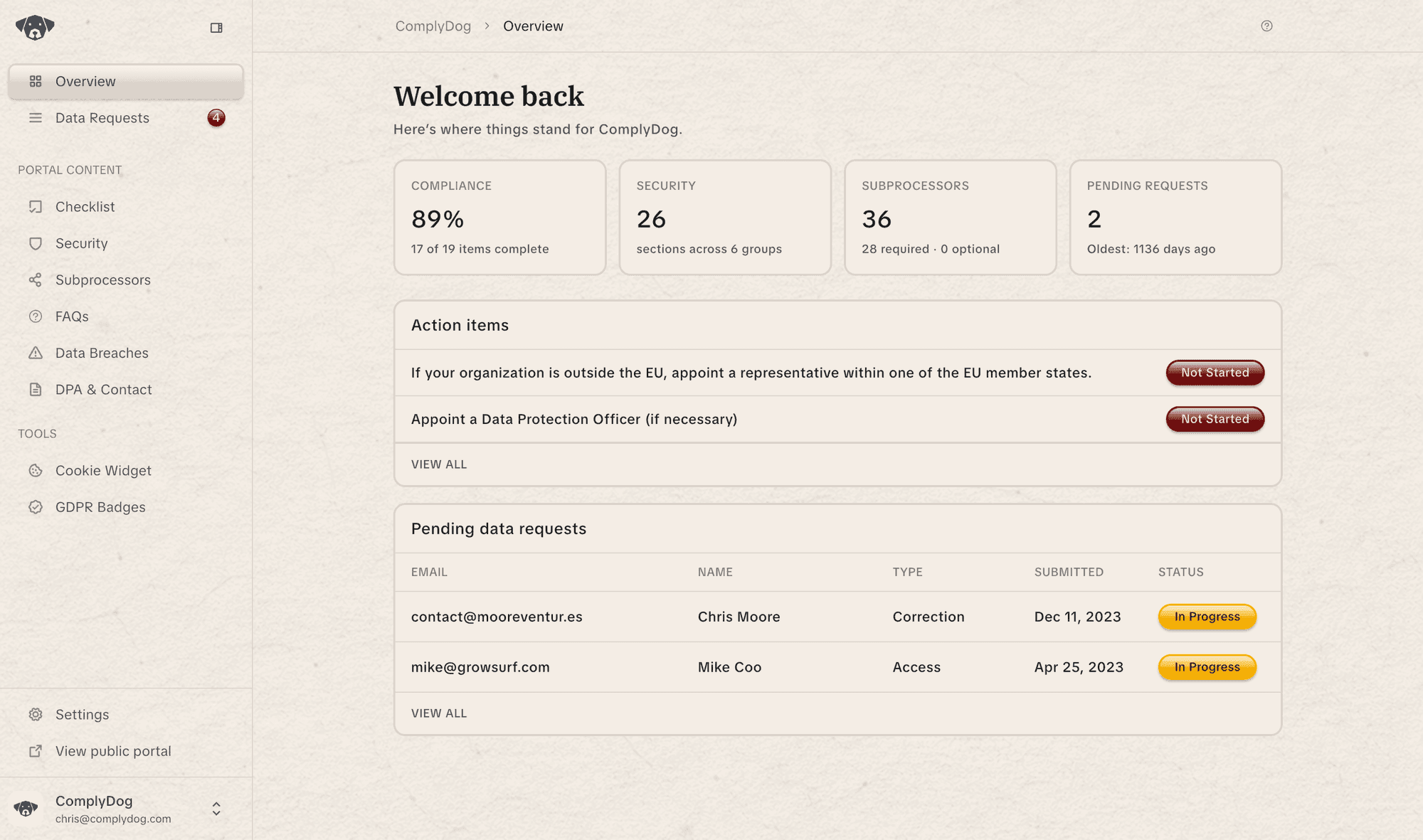The height and width of the screenshot is (840, 1423).
Task: Click the Subprocessors share icon
Action: pyautogui.click(x=36, y=280)
